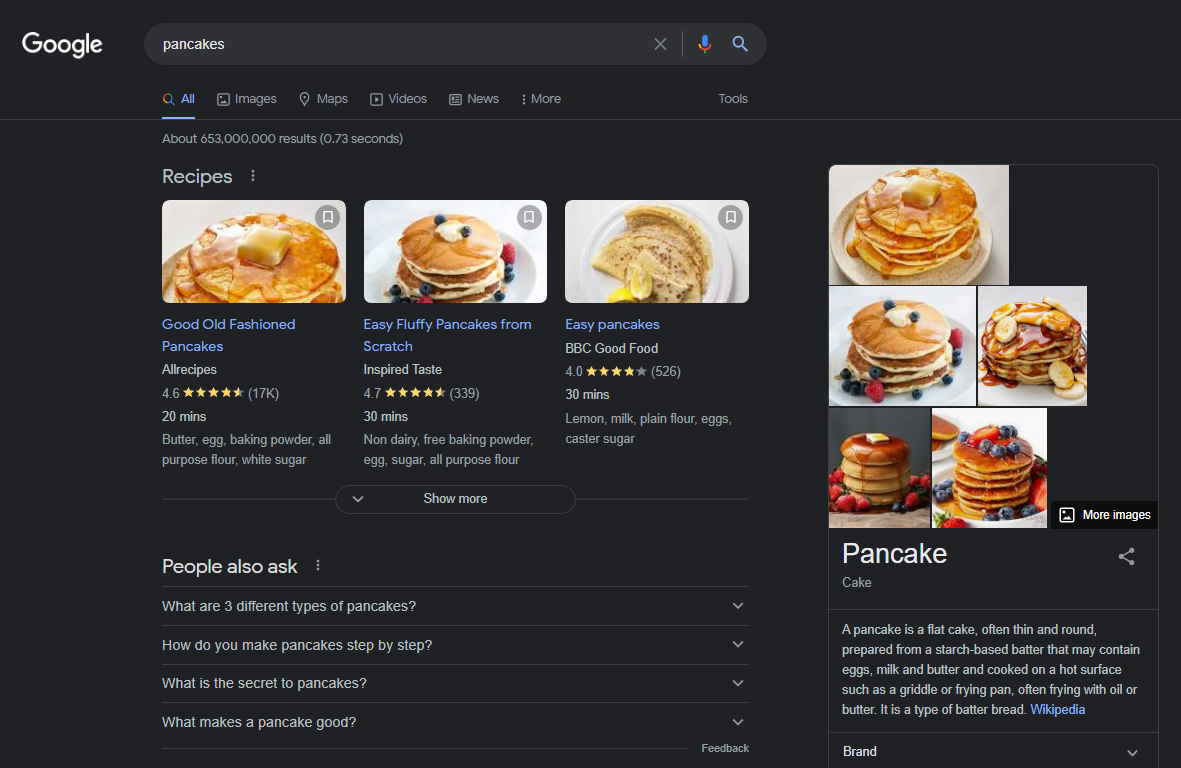Bookmark the BBC Good Food Easy pancakes recipe
Image resolution: width=1181 pixels, height=768 pixels.
(731, 218)
